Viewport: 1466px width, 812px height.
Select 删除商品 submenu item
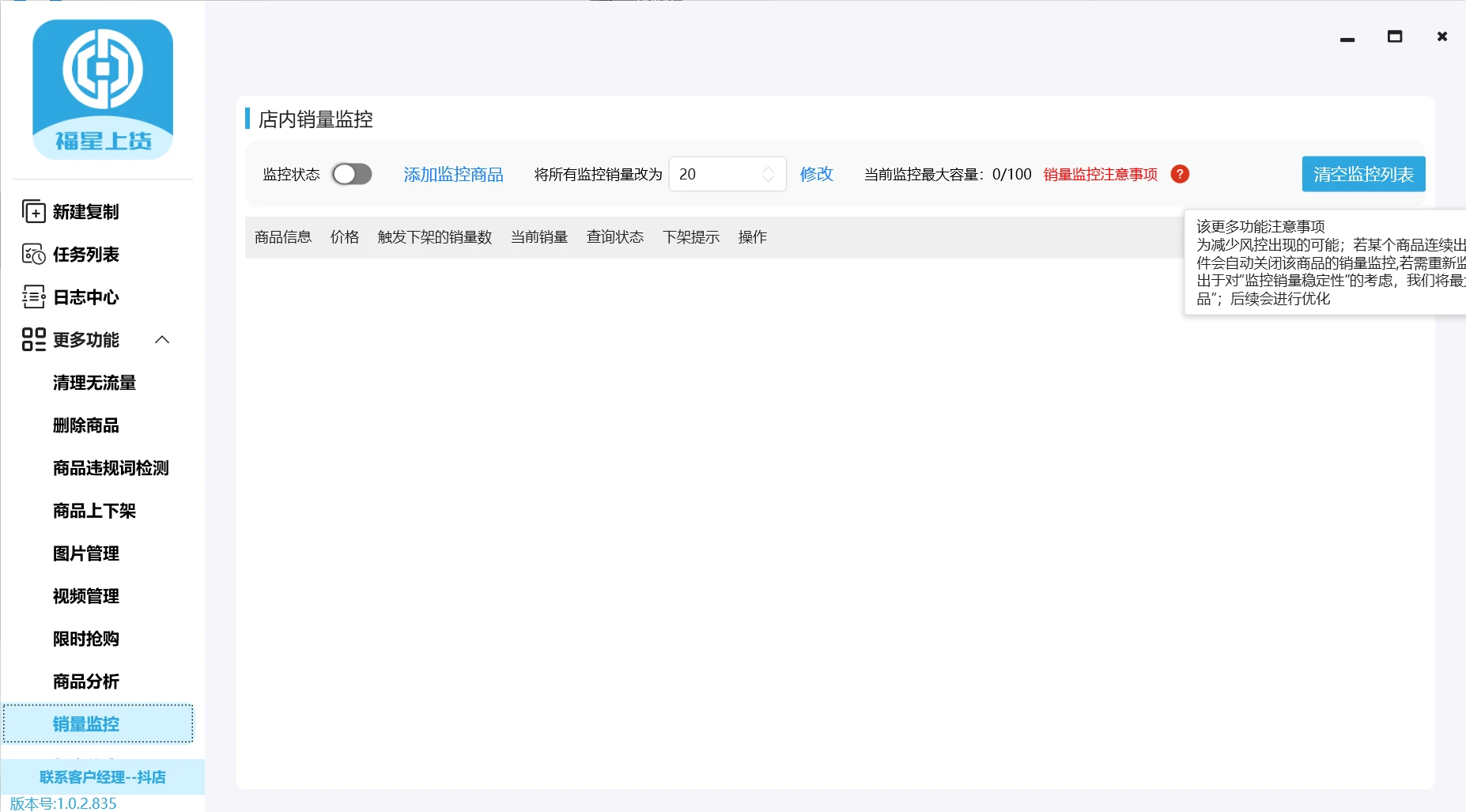pos(86,425)
